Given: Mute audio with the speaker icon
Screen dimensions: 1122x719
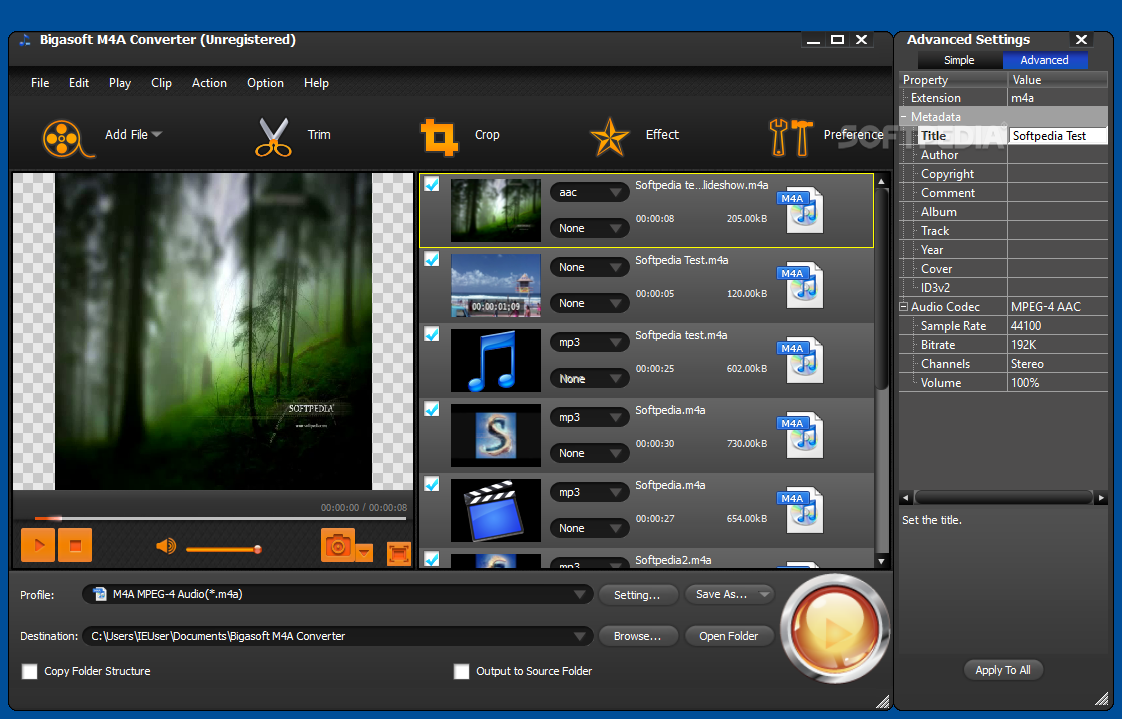Looking at the screenshot, I should click(165, 547).
